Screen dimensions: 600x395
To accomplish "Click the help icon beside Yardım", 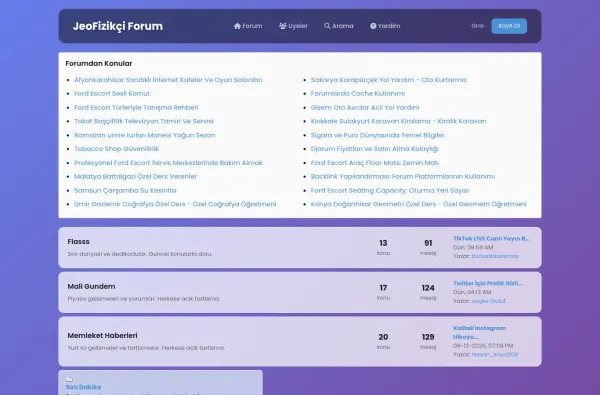I will pos(373,26).
